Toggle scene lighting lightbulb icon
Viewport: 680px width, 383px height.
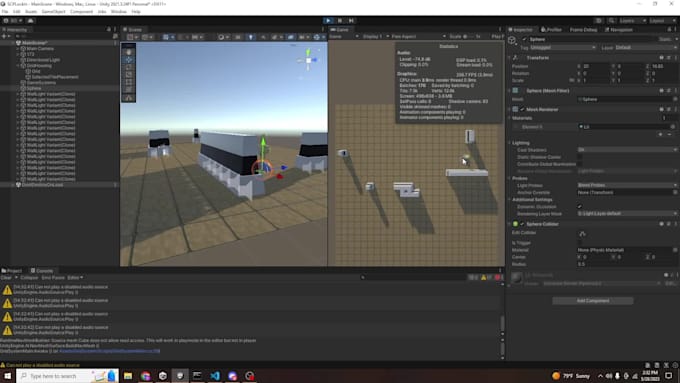(x=251, y=37)
